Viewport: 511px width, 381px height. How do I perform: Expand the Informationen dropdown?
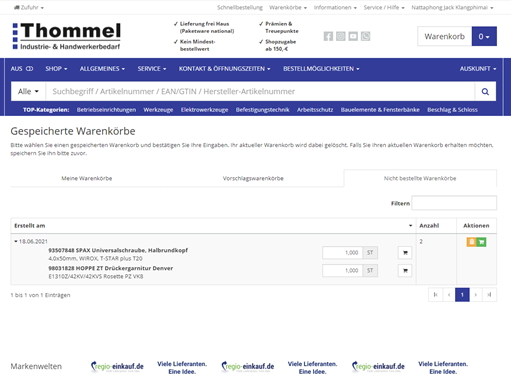(x=335, y=7)
